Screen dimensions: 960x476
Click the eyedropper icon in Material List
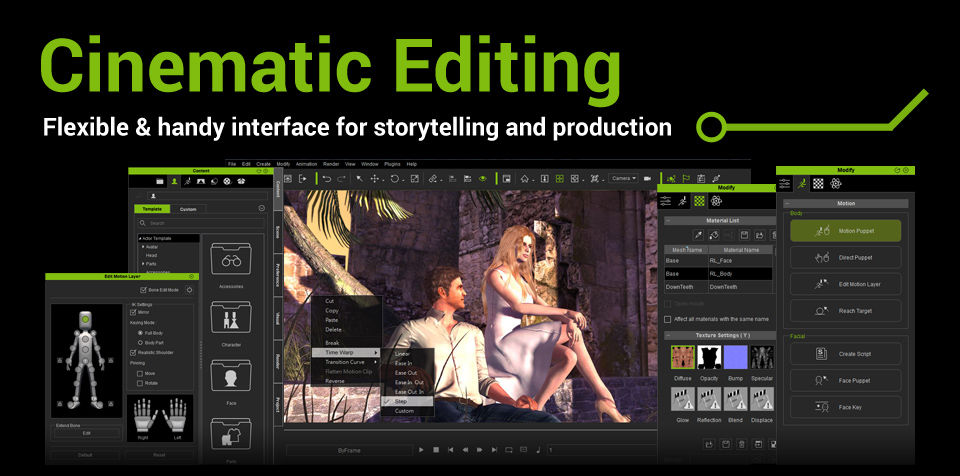(x=698, y=235)
